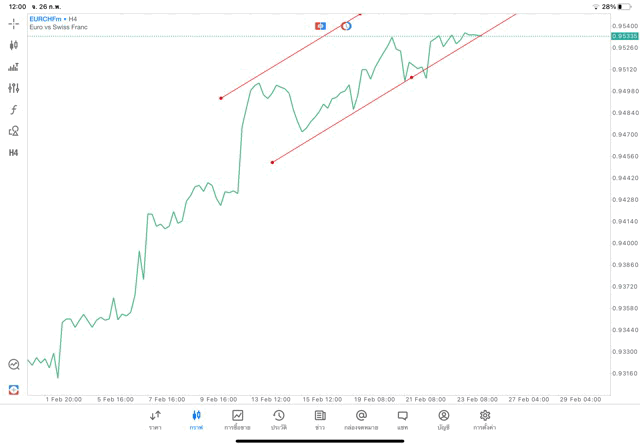Viewport: 640px width, 447px height.
Task: Select the crosshair tool in left sidebar
Action: point(14,23)
